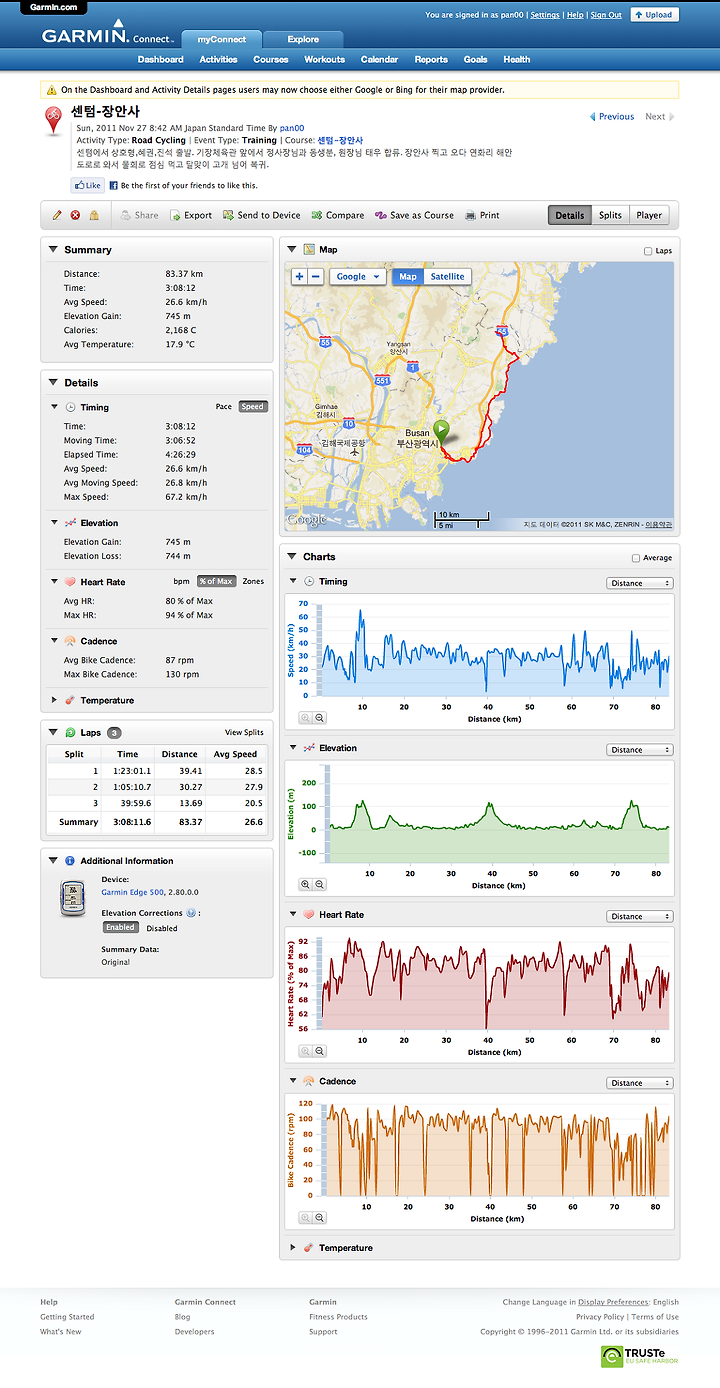The height and width of the screenshot is (1388, 720).
Task: Click the grayed-out Share toolbar item
Action: [139, 215]
